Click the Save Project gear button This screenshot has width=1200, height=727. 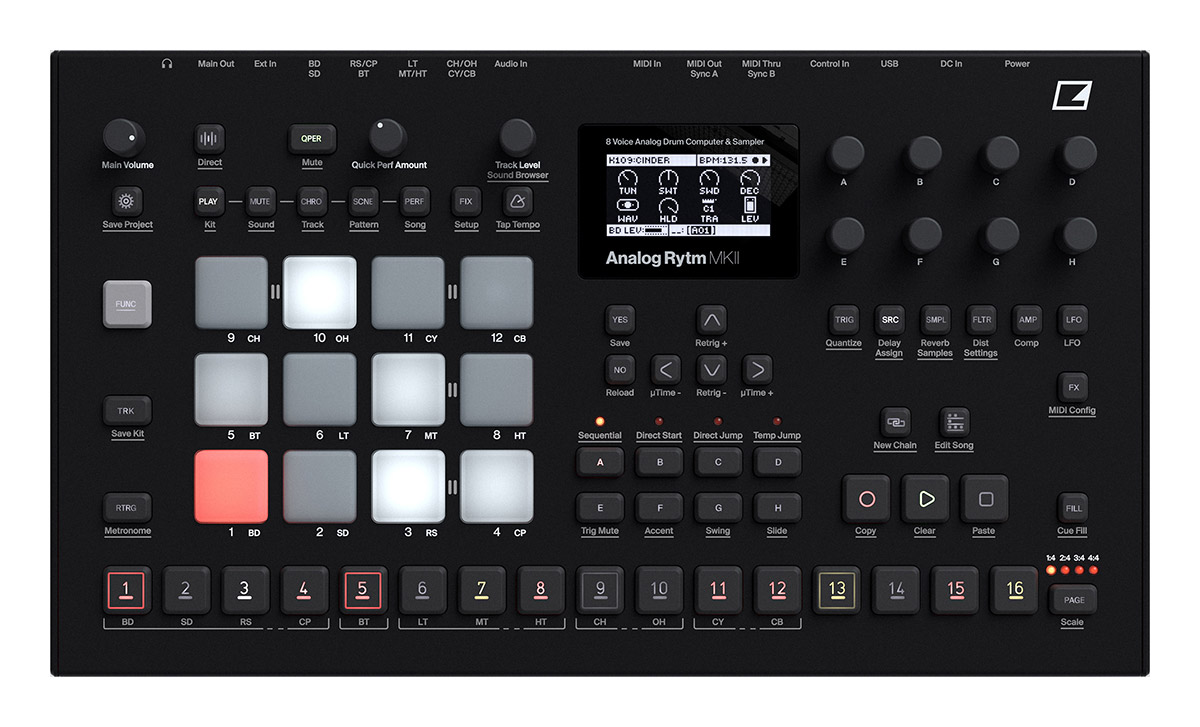(126, 201)
